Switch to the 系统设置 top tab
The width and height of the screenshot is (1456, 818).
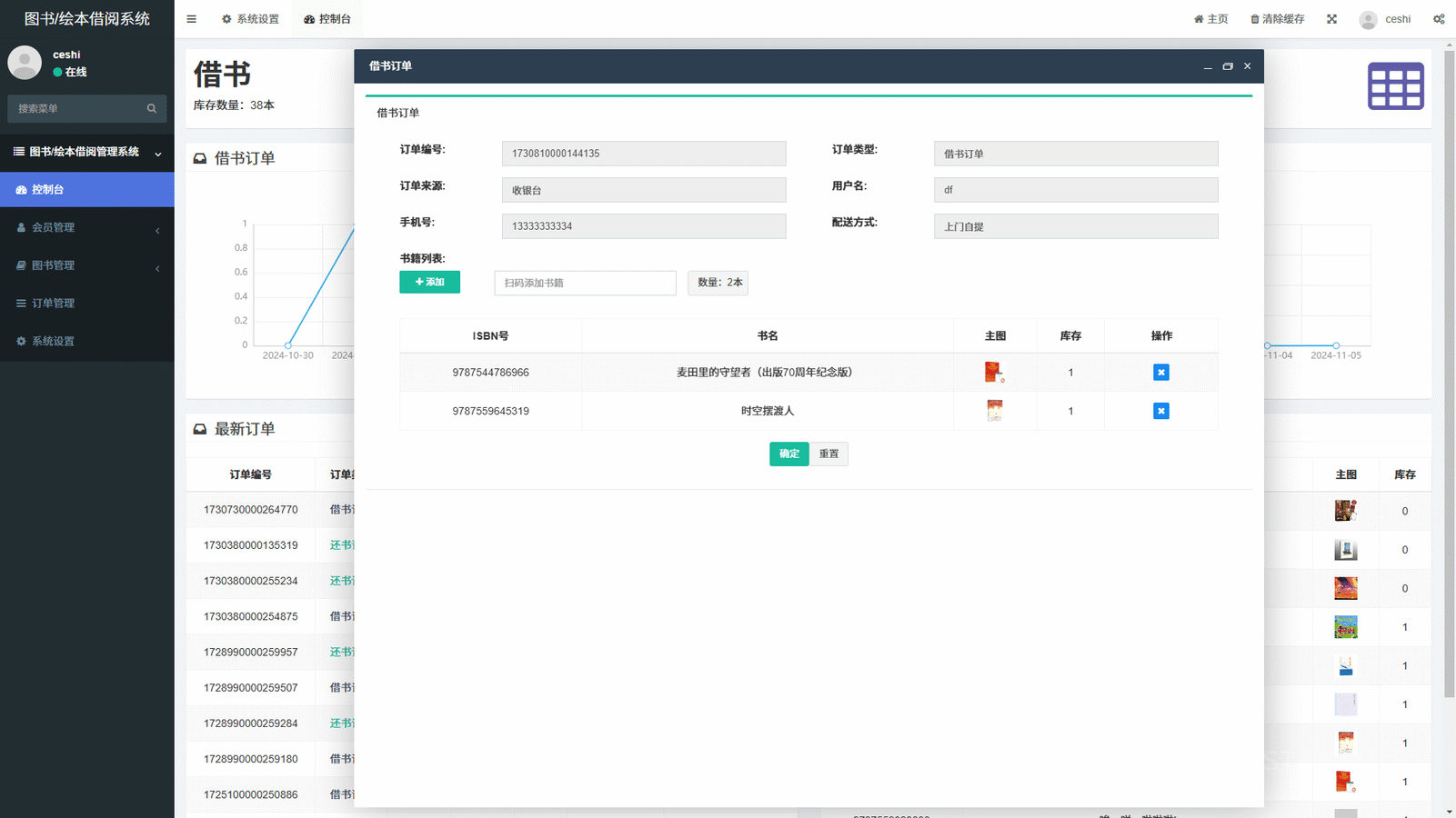pos(250,19)
